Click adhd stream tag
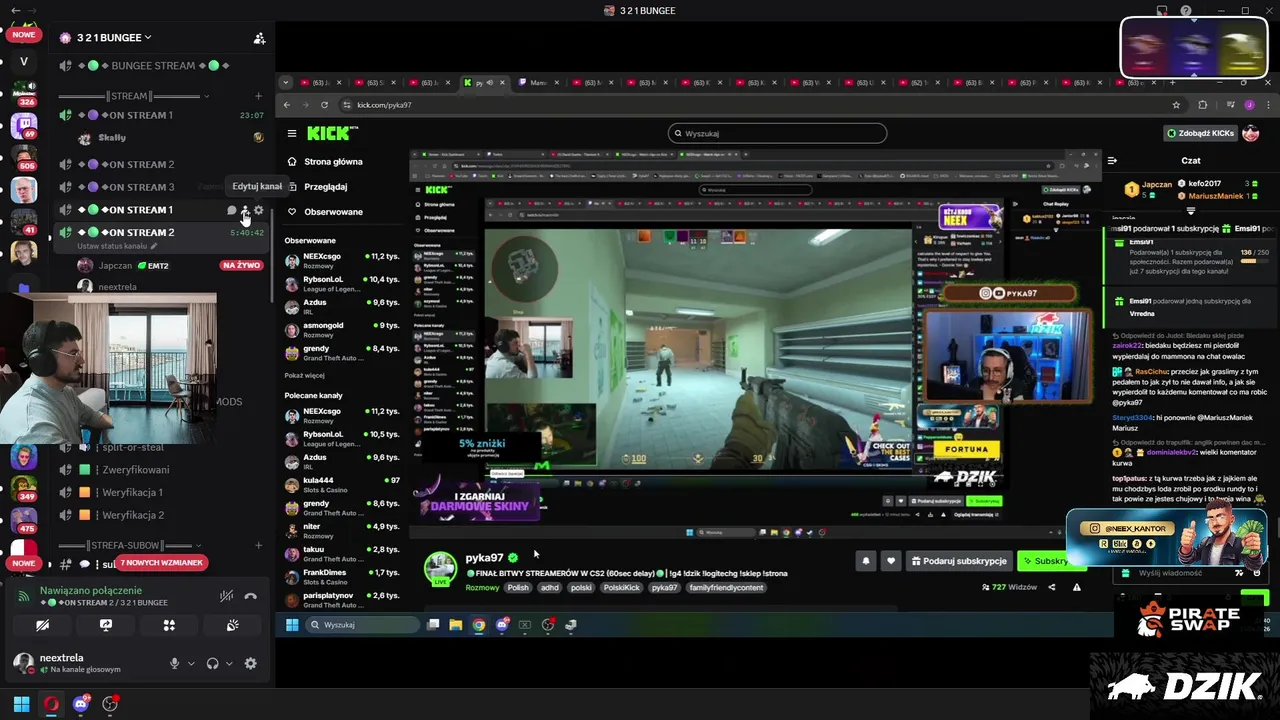The width and height of the screenshot is (1280, 720). (550, 588)
